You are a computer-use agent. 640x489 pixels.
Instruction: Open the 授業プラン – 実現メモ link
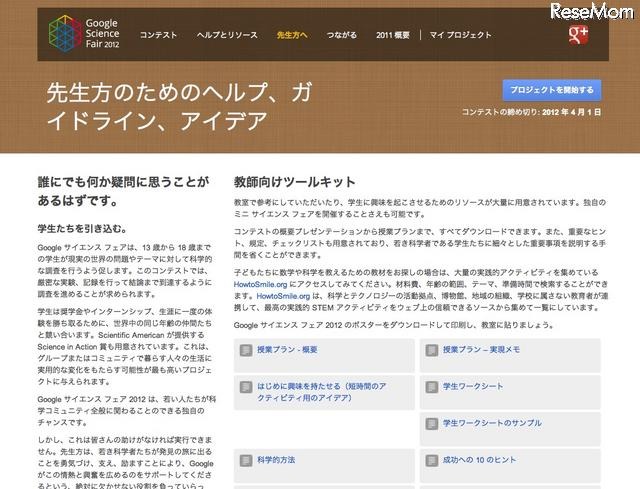tap(482, 349)
